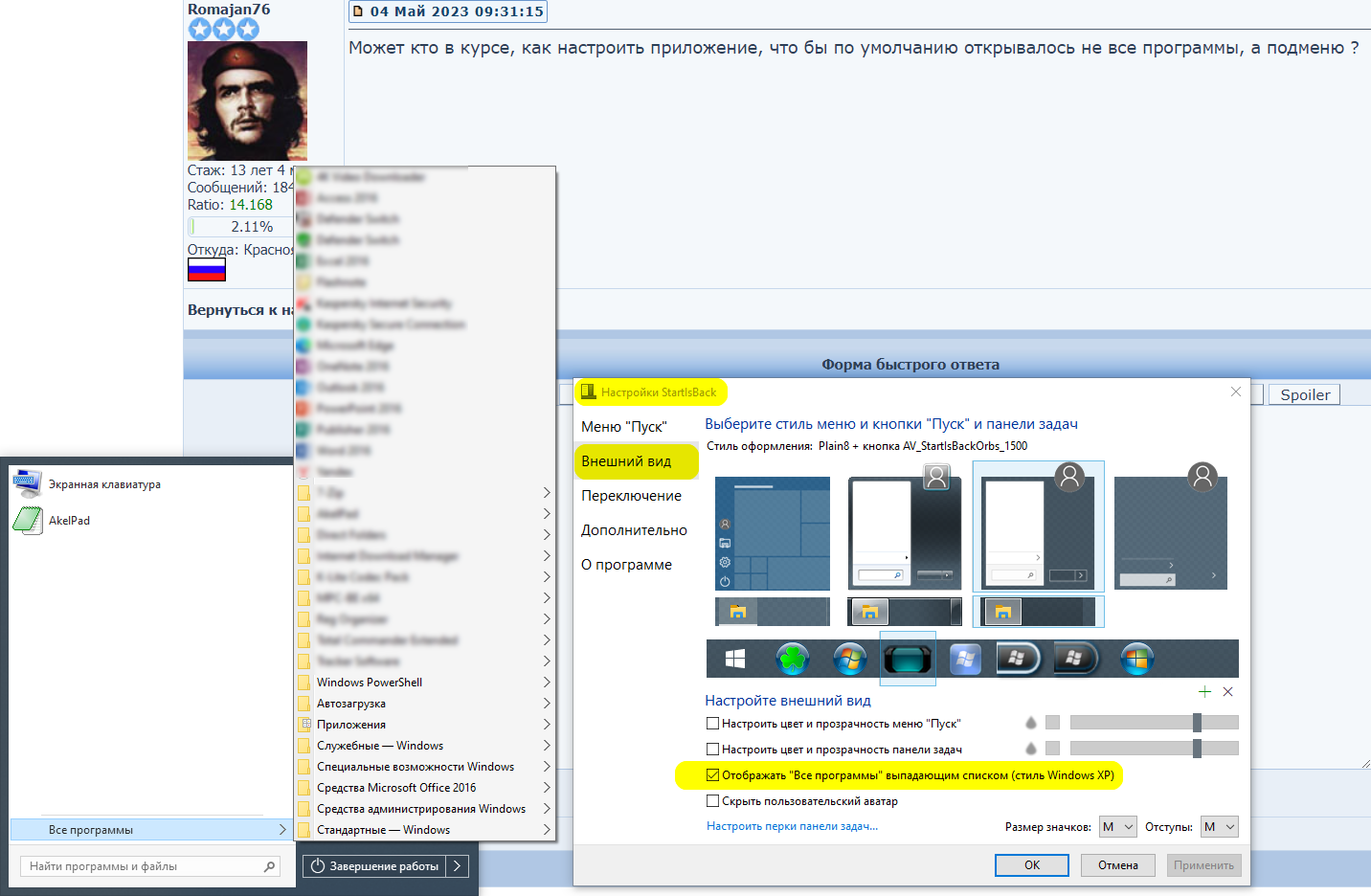The height and width of the screenshot is (896, 1371).
Task: Click the star rank icons under Romajan76
Action: tap(224, 29)
